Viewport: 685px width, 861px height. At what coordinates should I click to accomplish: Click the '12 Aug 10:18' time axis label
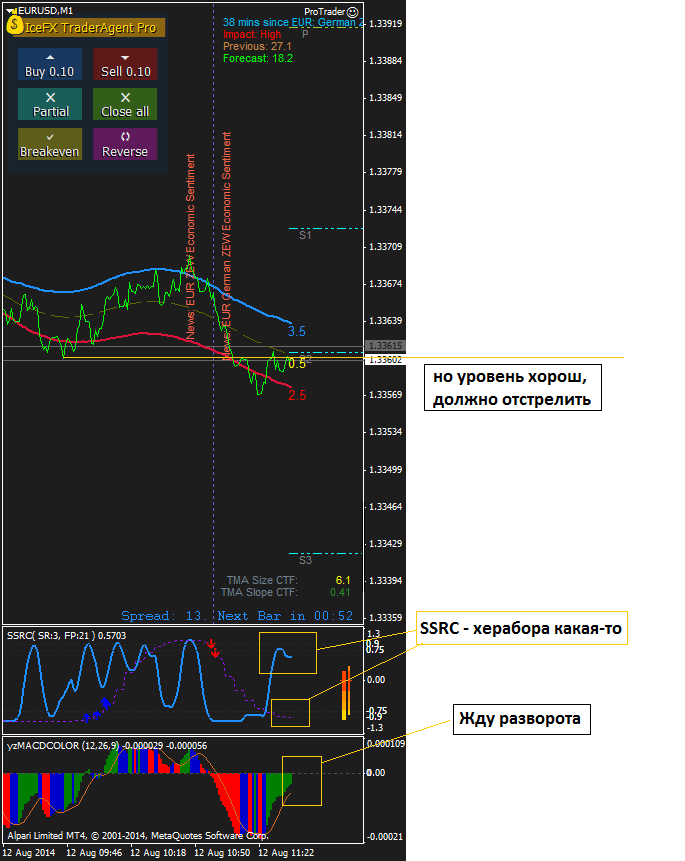(x=158, y=853)
